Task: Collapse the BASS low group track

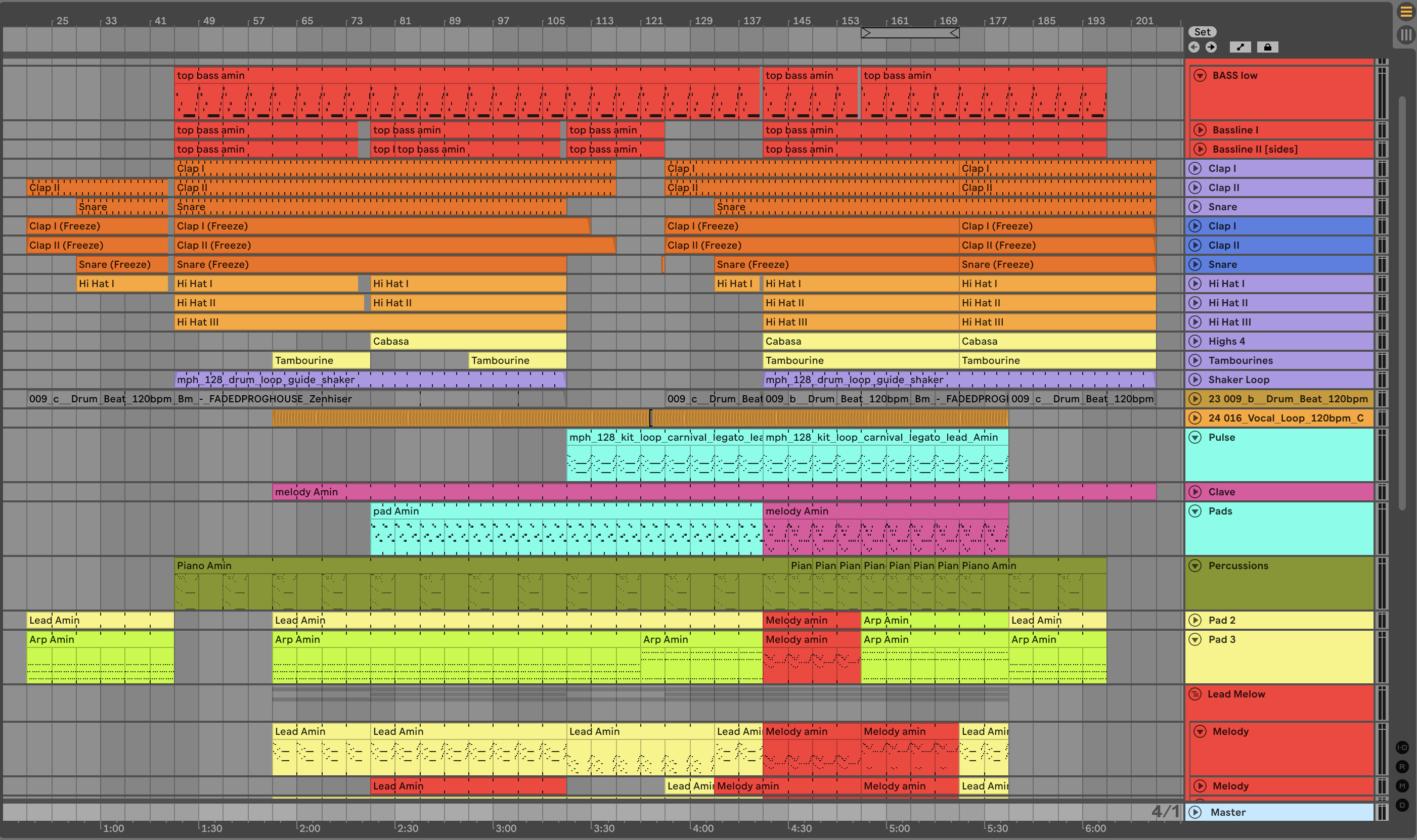Action: [1200, 75]
